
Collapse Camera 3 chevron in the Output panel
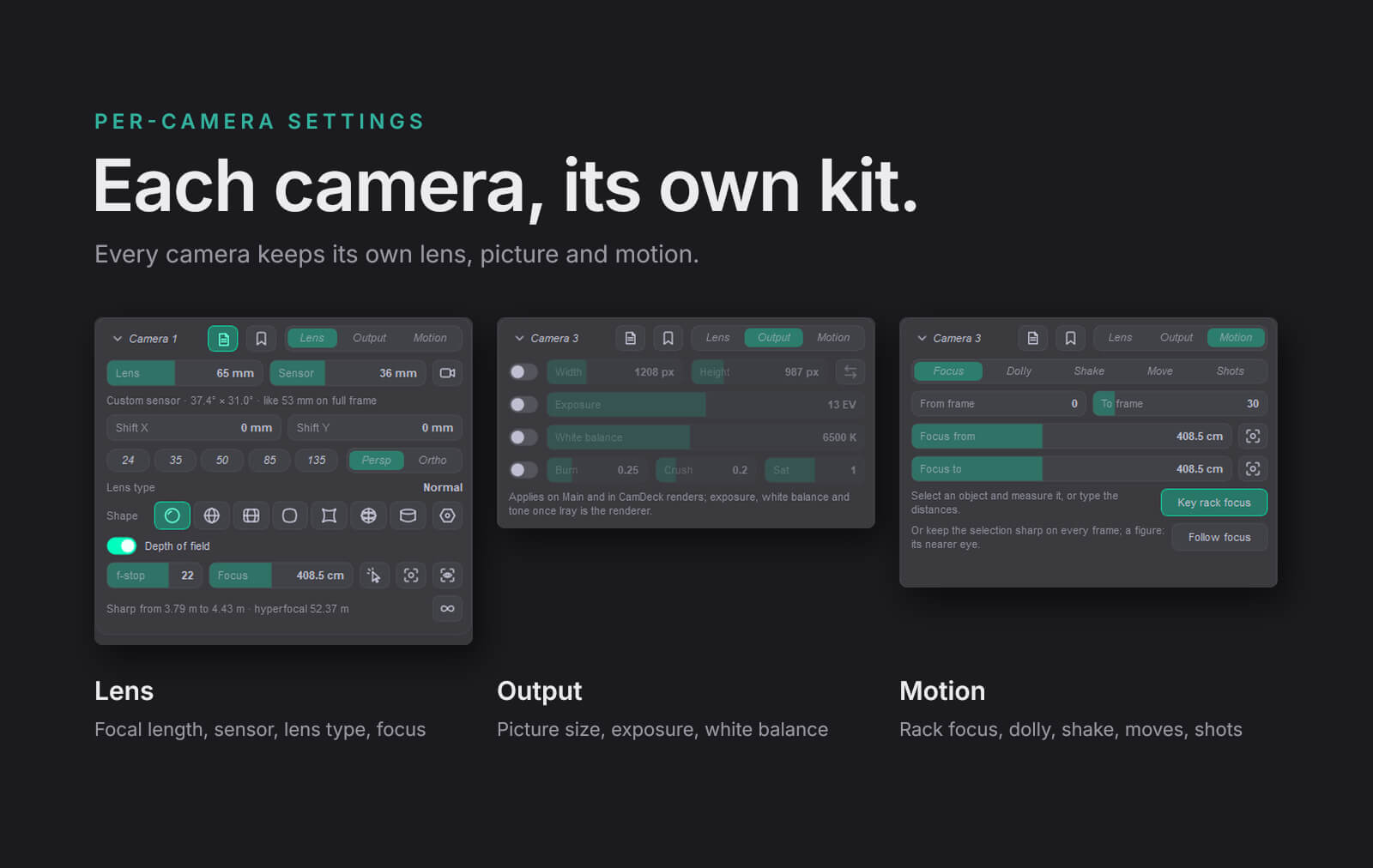519,338
